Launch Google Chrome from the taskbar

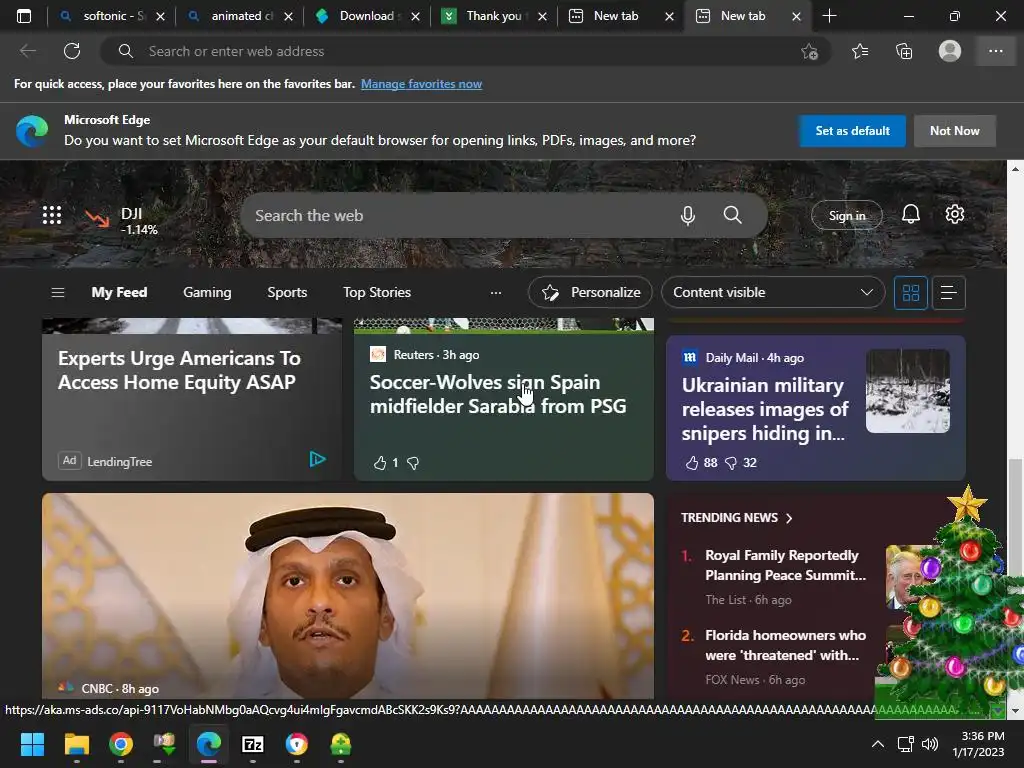coord(121,744)
